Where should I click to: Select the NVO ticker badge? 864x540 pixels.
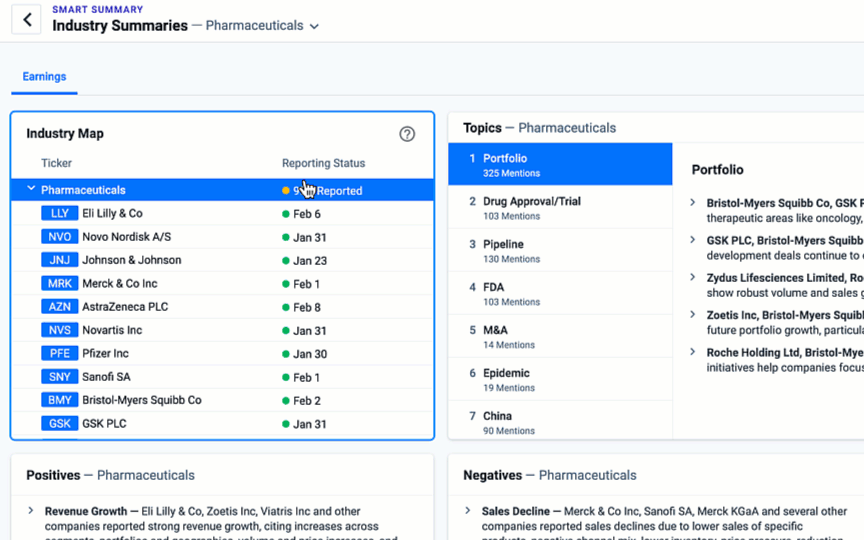click(60, 237)
